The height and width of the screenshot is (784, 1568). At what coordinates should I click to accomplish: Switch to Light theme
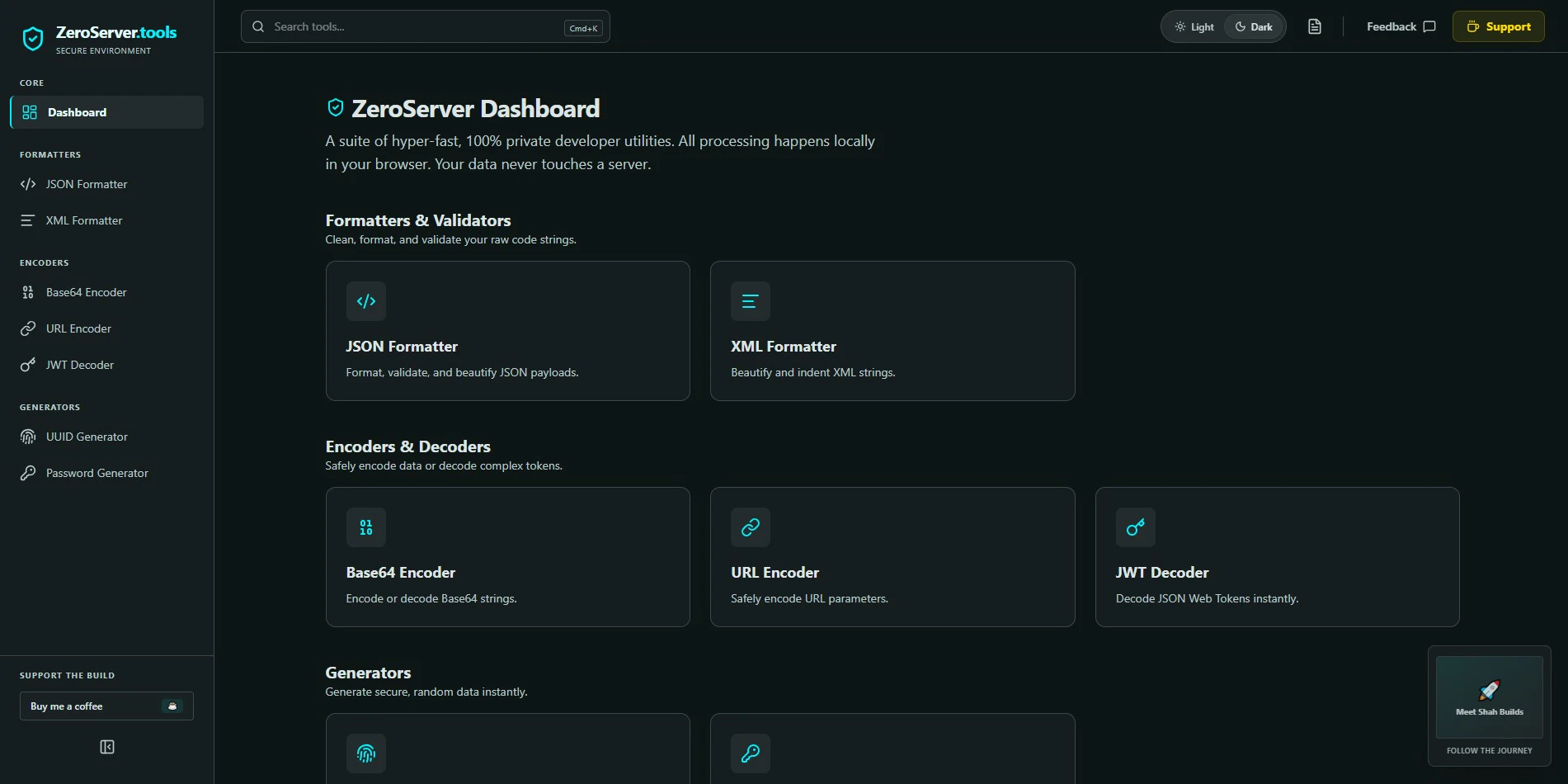click(1194, 26)
